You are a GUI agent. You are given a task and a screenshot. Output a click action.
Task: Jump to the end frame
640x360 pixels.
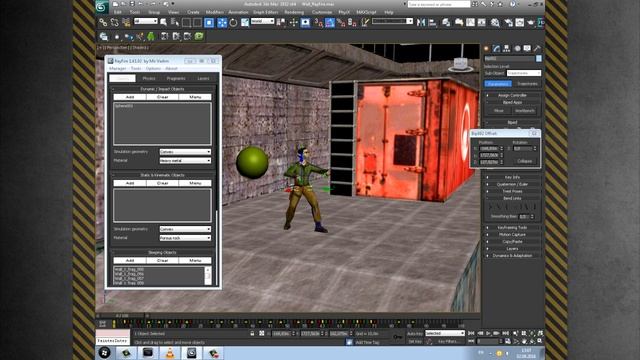click(x=505, y=333)
